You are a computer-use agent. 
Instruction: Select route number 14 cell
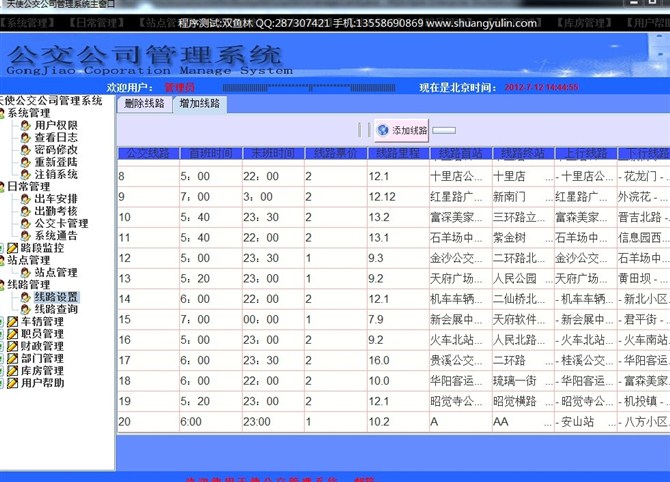tap(148, 299)
